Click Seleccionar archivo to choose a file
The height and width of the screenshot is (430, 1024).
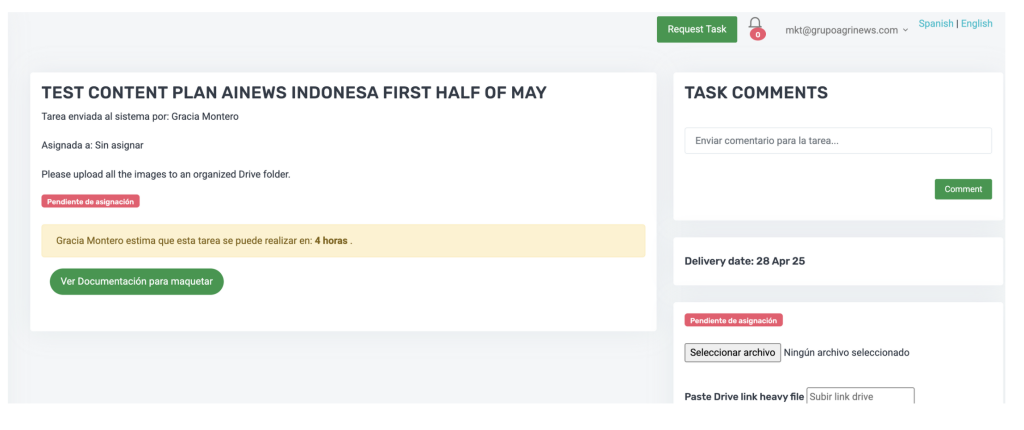point(732,352)
